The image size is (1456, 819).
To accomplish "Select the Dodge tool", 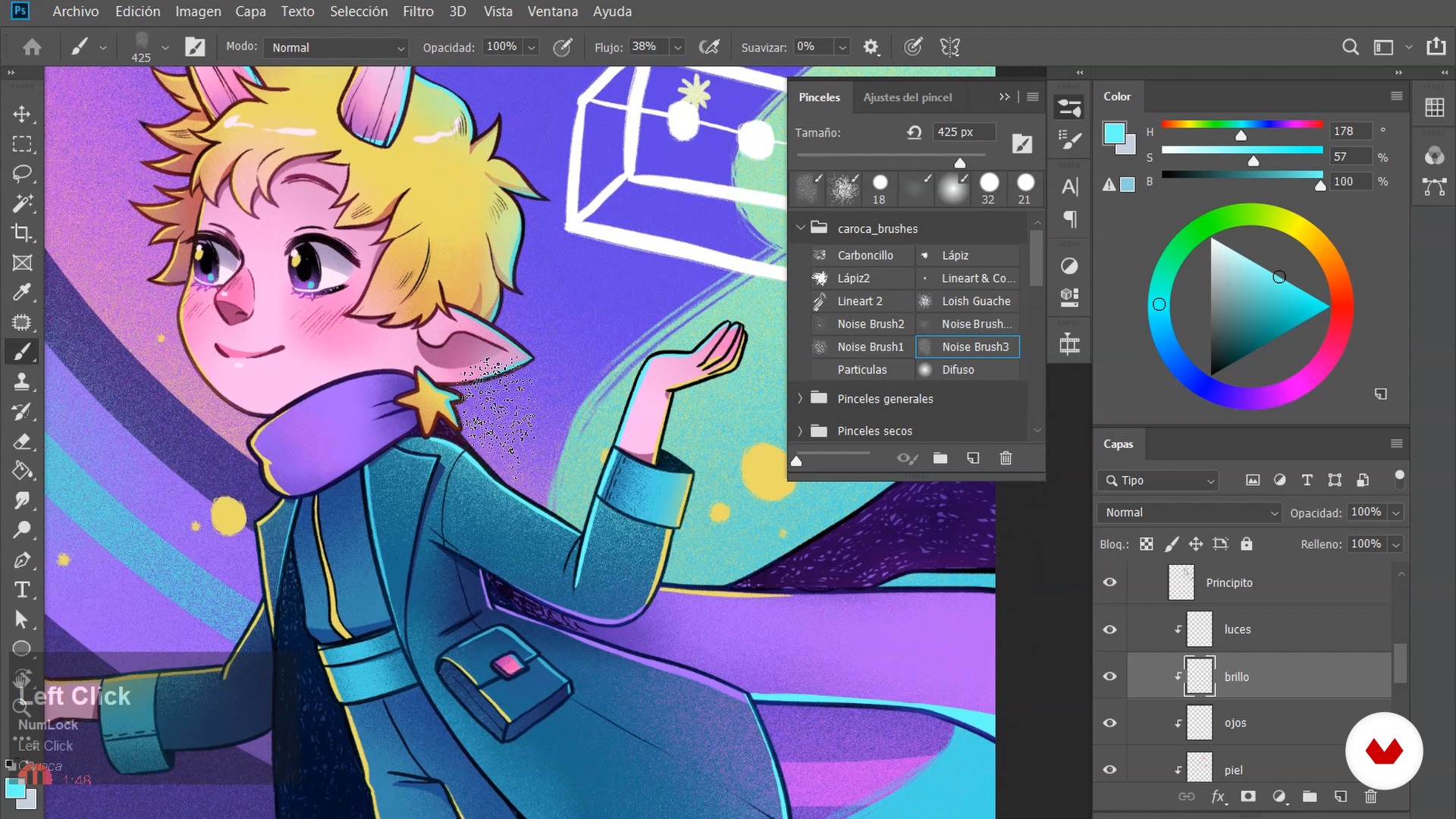I will point(22,530).
